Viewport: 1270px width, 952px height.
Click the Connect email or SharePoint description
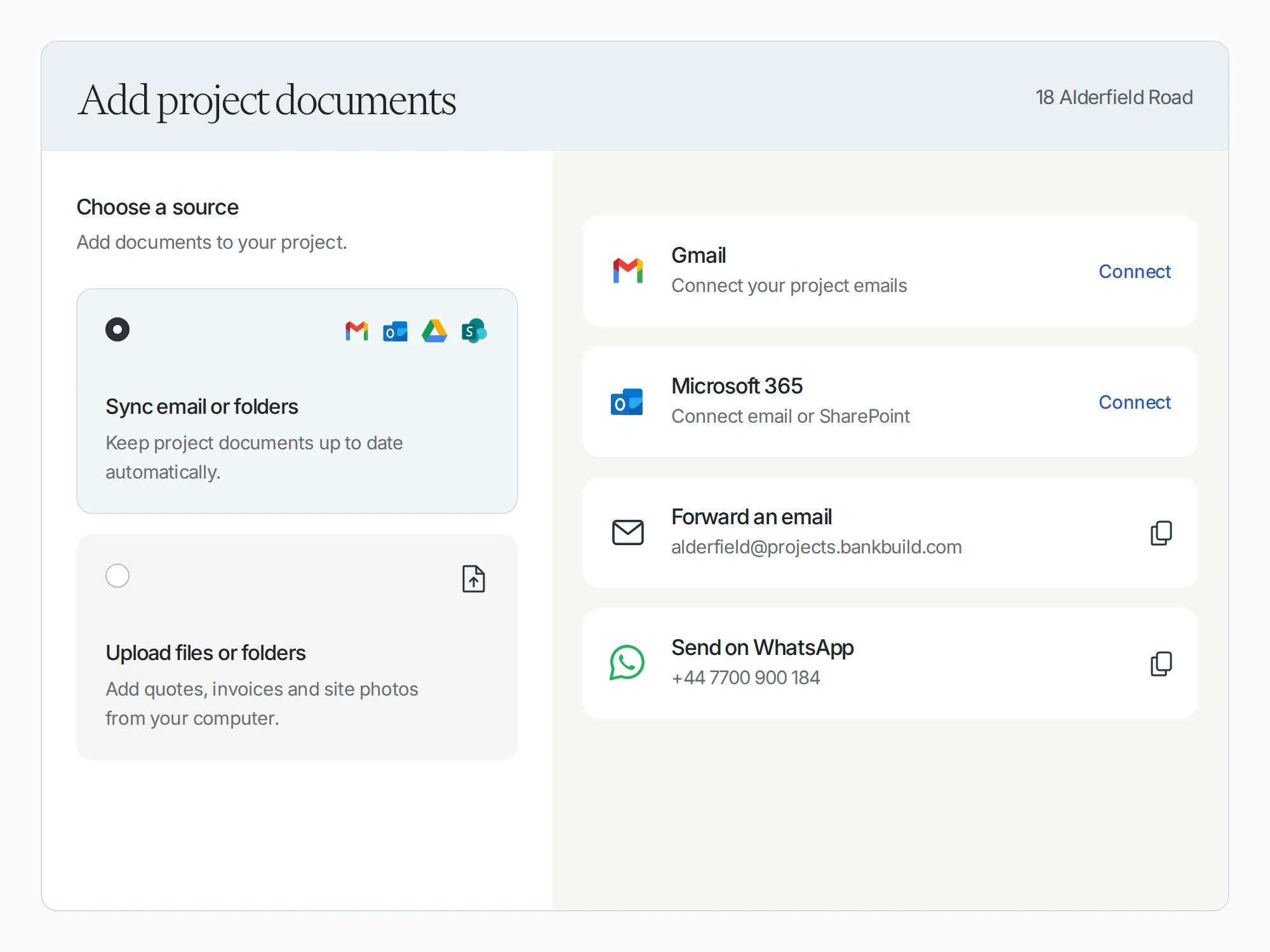point(791,416)
